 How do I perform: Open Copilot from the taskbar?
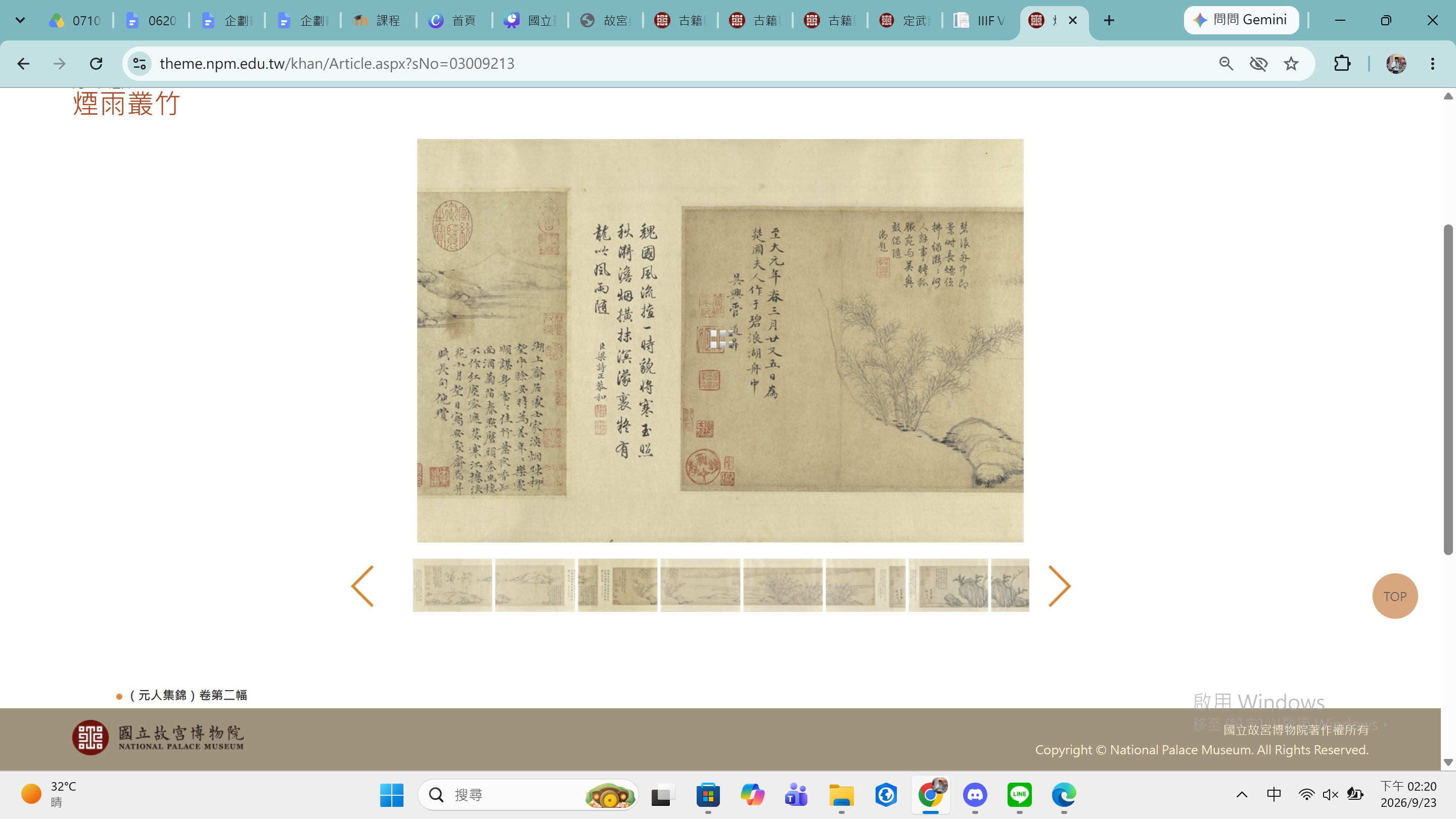click(752, 795)
